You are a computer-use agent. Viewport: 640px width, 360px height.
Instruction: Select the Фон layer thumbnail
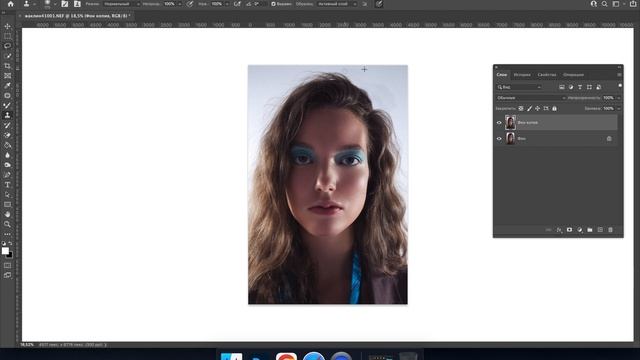tap(510, 139)
